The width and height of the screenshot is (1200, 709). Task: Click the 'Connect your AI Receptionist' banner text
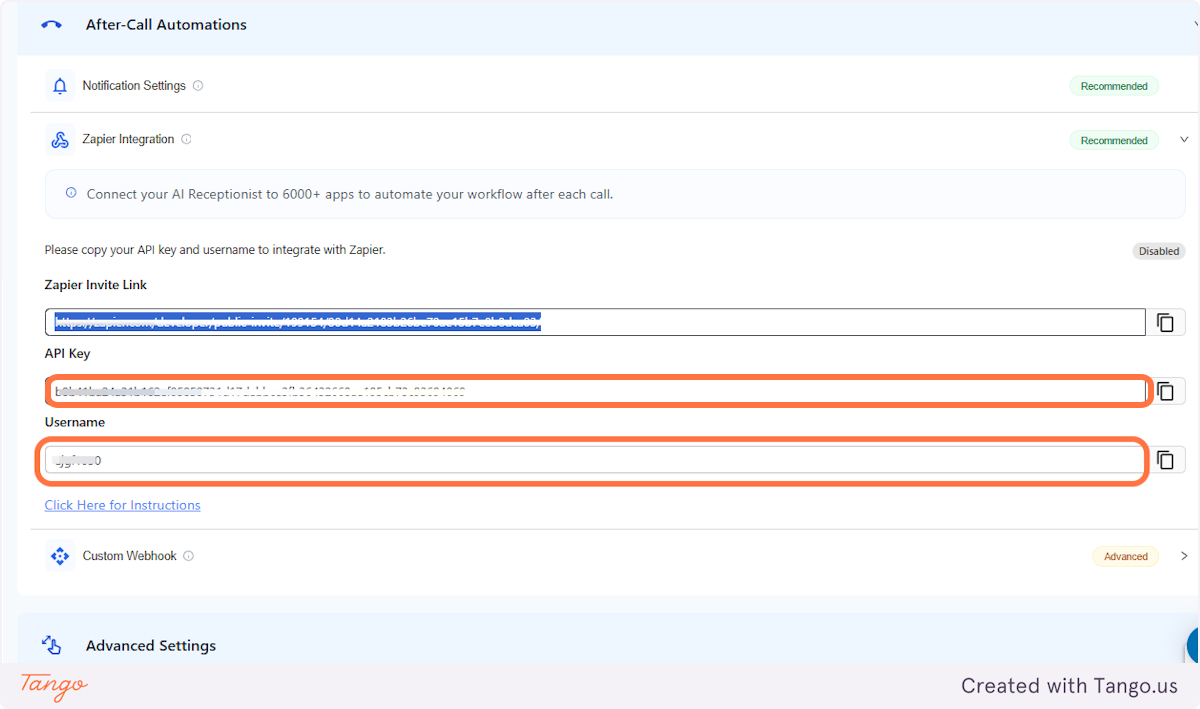pos(350,194)
